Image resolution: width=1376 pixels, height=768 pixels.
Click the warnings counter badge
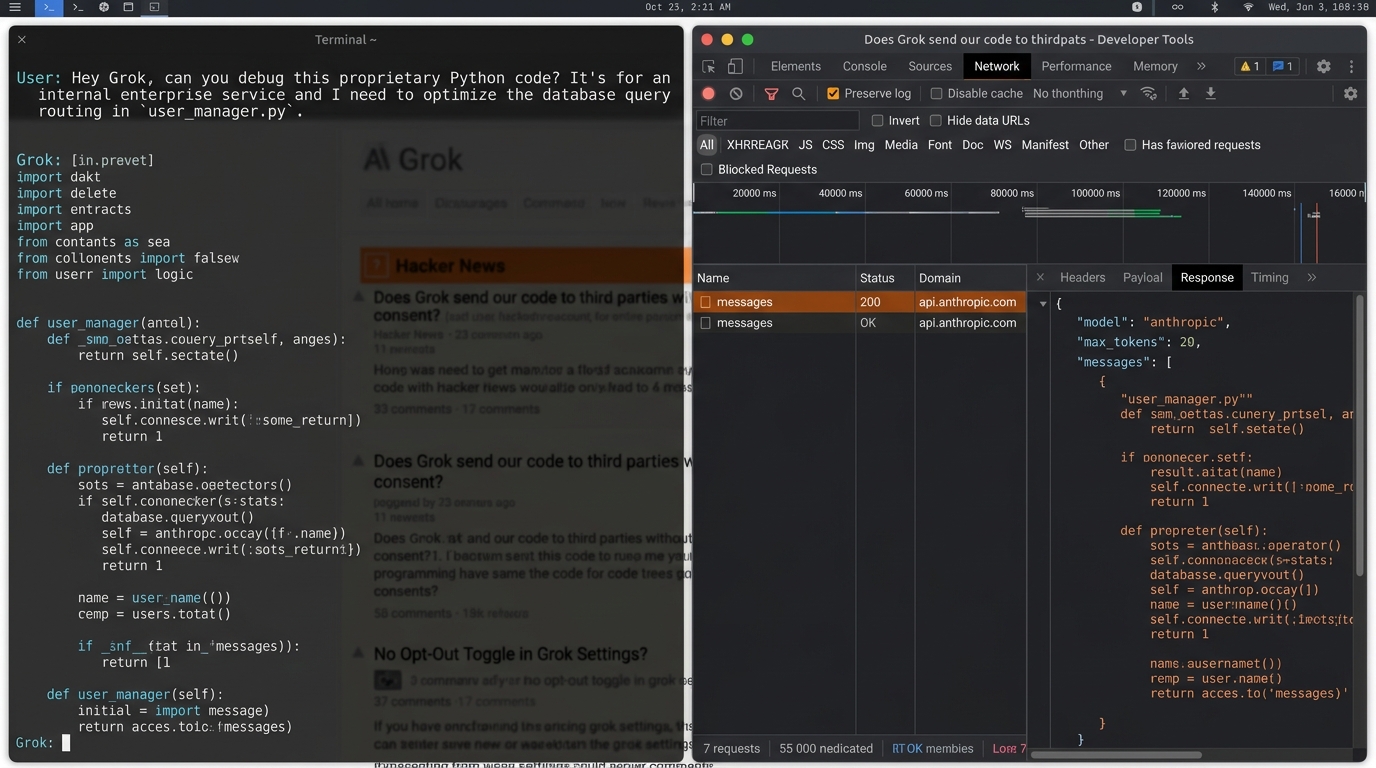[1250, 66]
